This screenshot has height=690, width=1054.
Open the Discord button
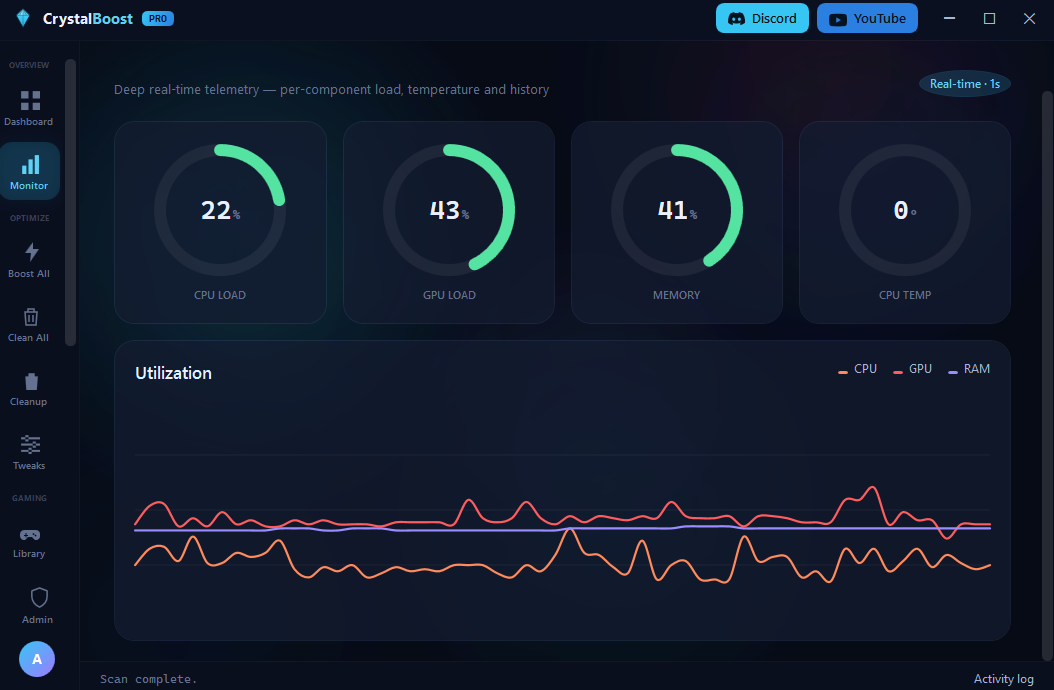pos(762,18)
